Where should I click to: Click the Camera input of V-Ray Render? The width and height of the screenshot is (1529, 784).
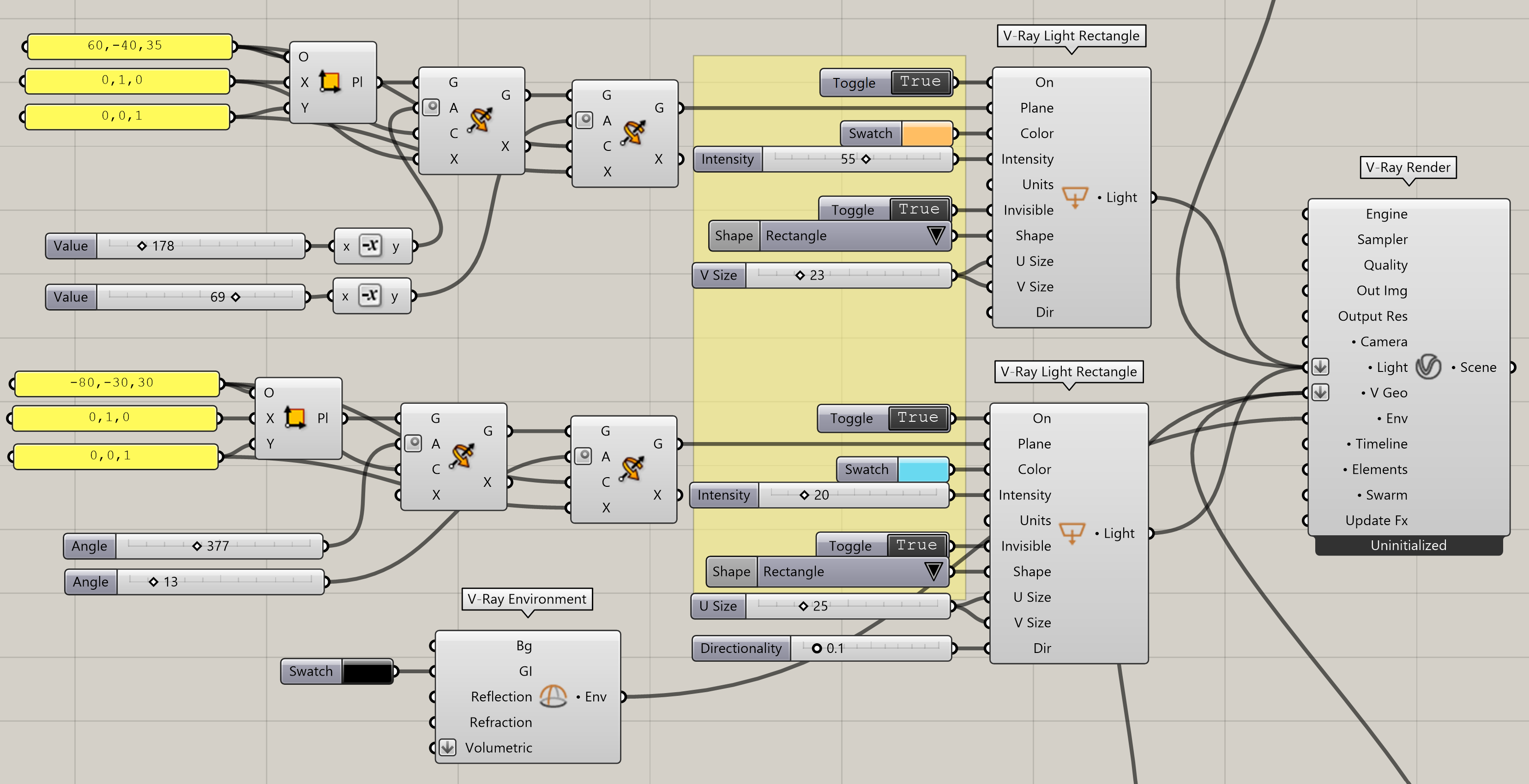pos(1379,341)
